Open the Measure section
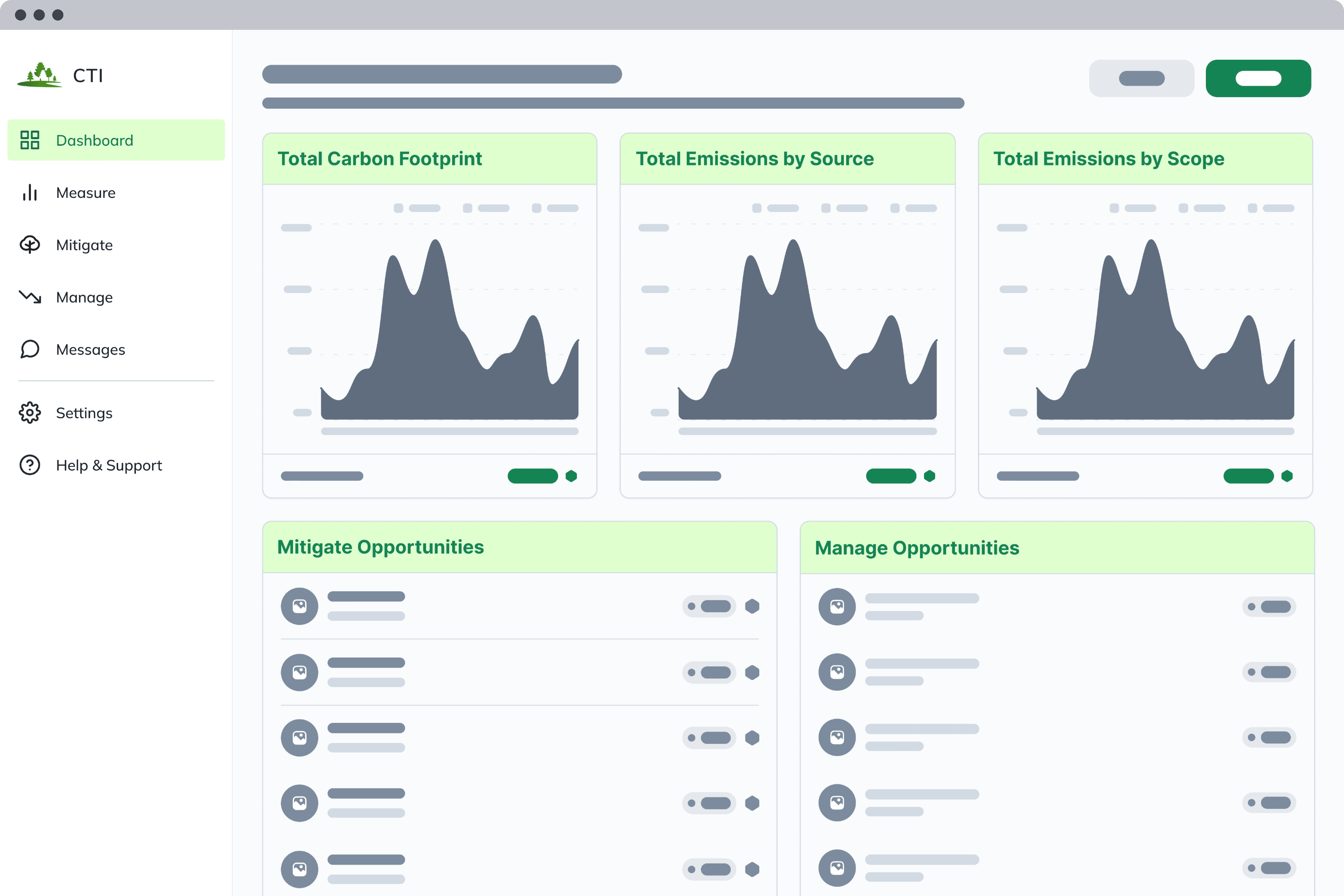 pos(86,193)
